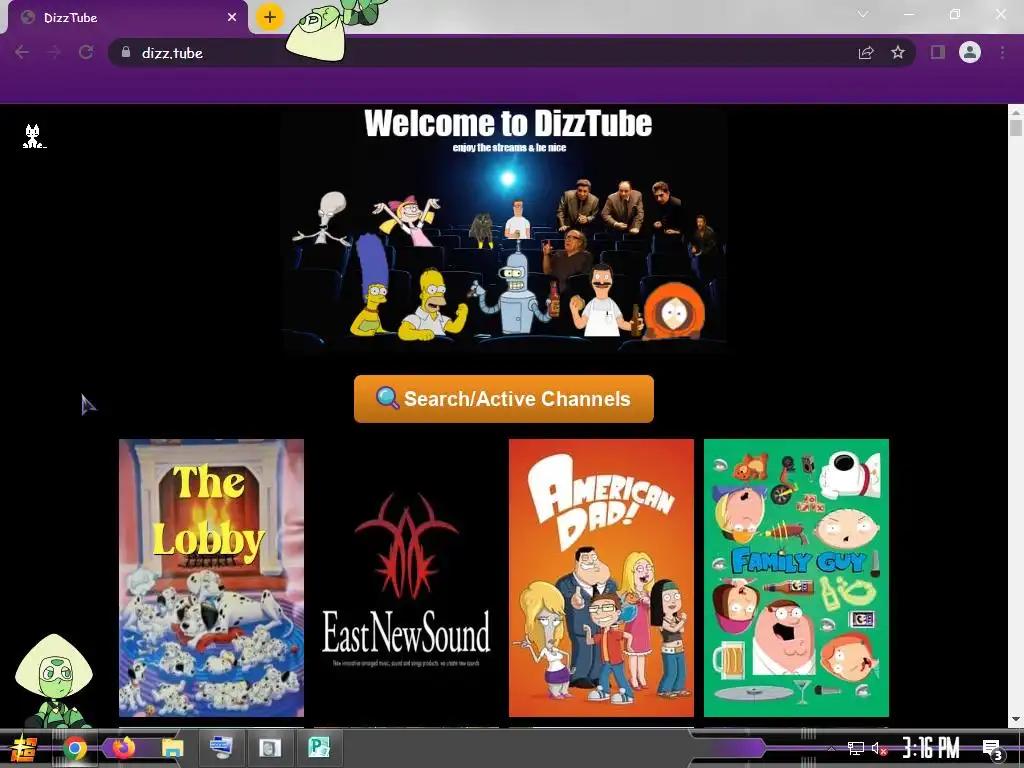Open Chrome from the taskbar

point(74,748)
